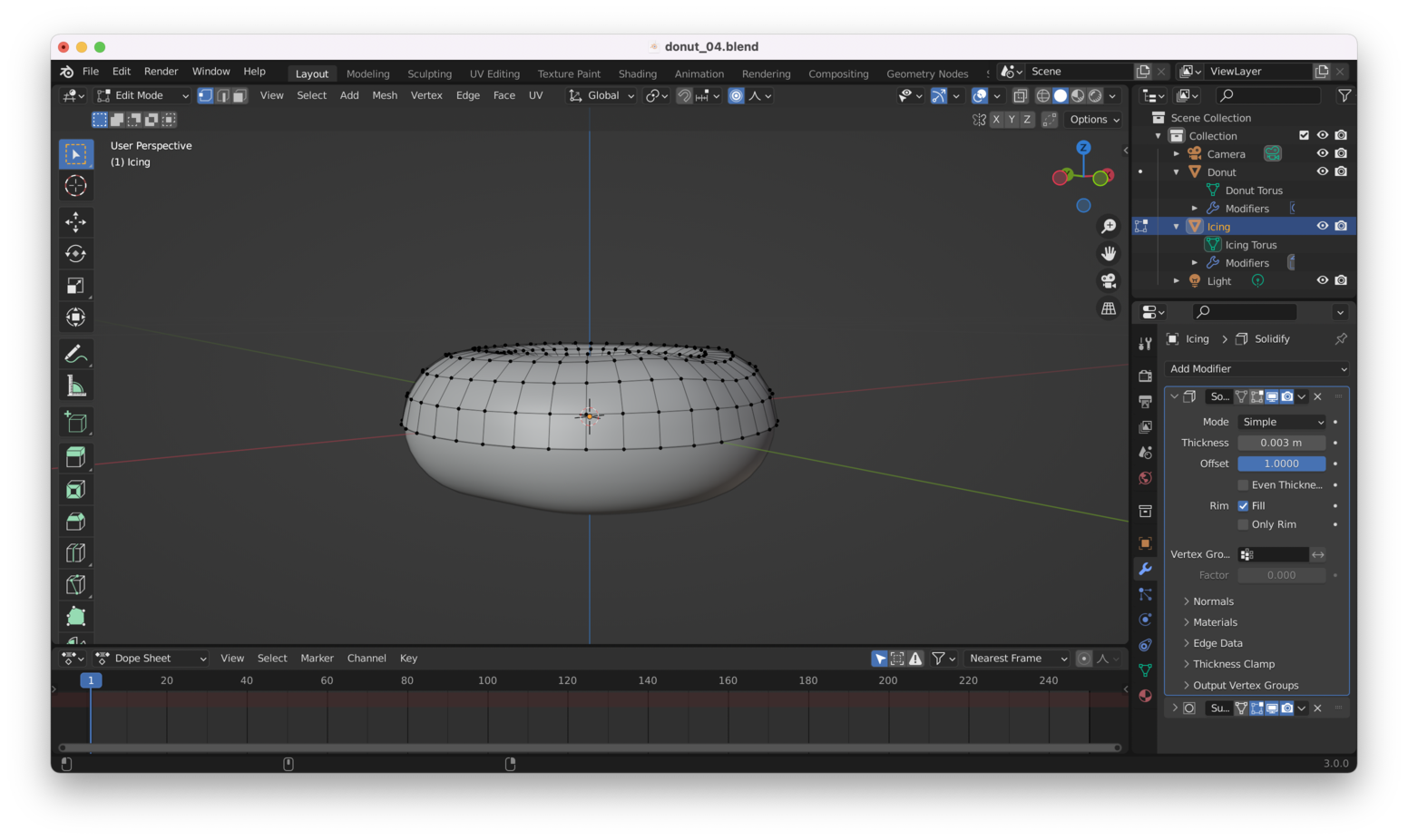
Task: Switch to face select mode
Action: [240, 96]
